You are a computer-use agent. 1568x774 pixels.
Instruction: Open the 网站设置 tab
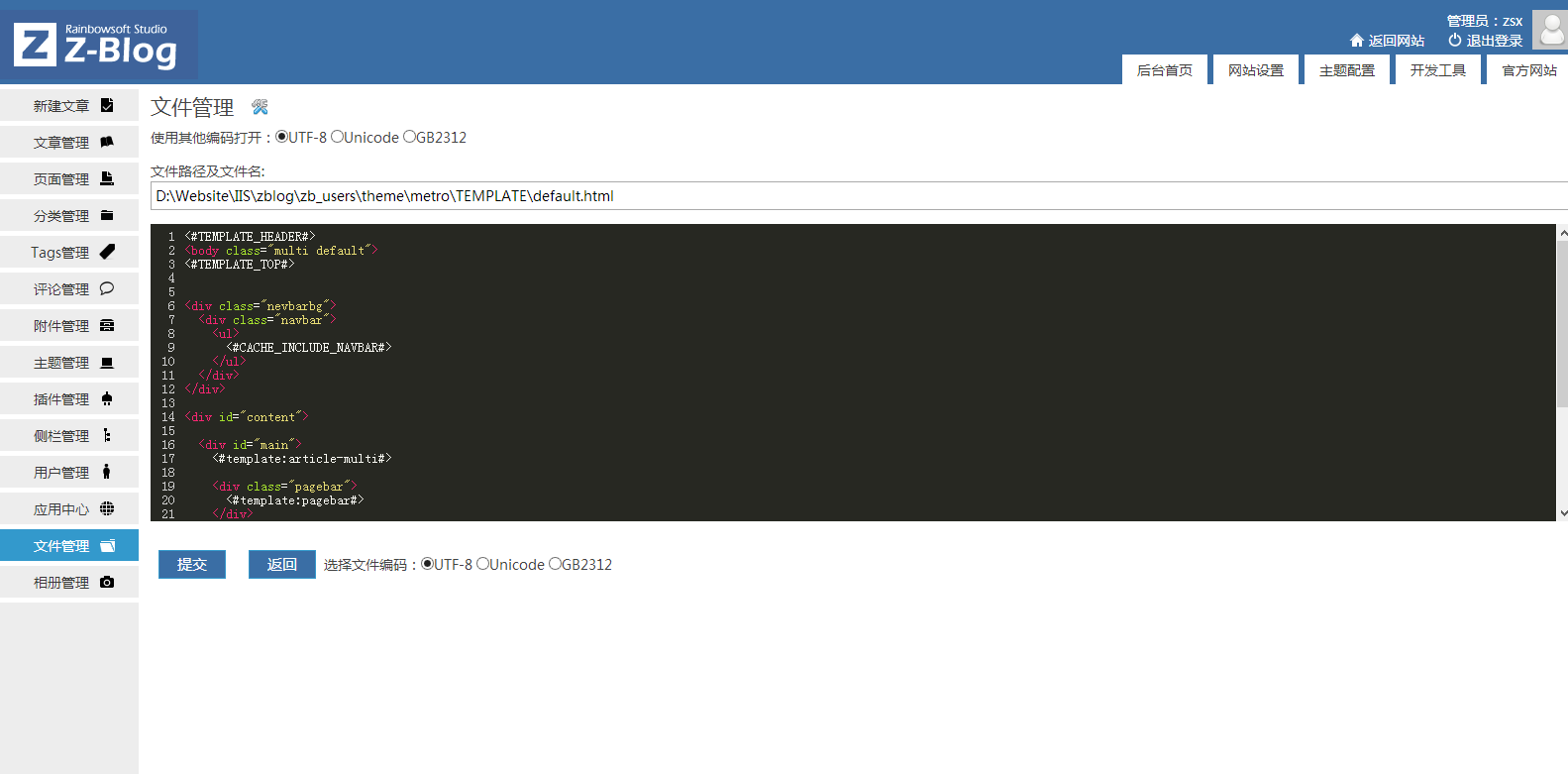tap(1256, 69)
